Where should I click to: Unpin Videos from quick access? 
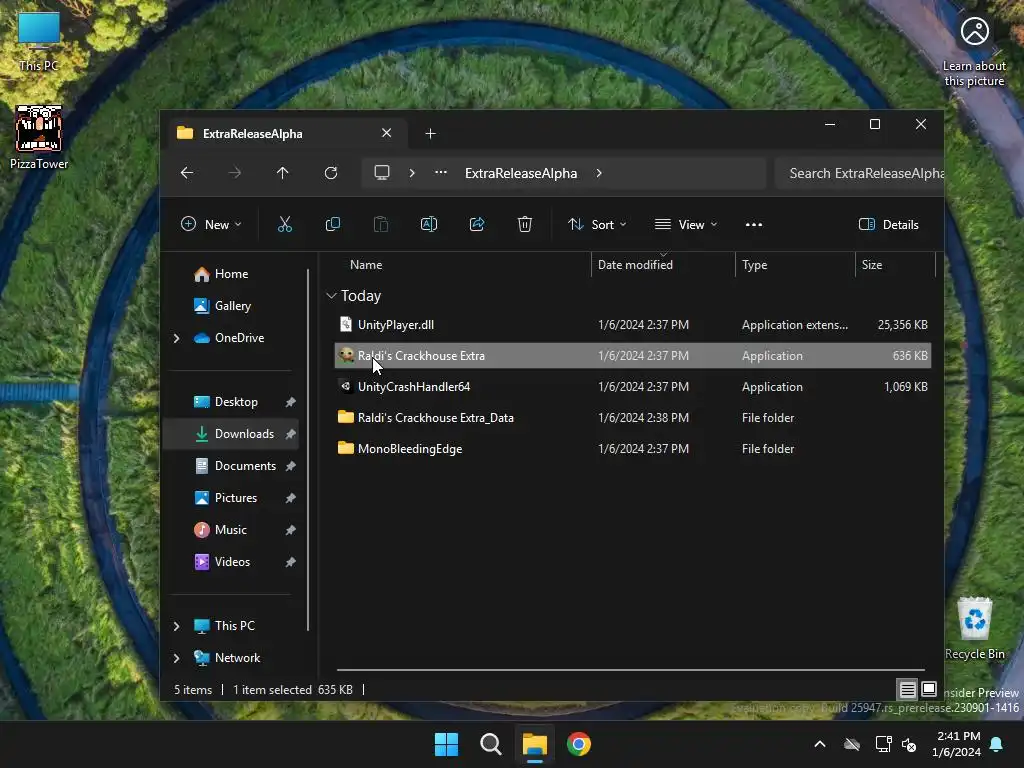(x=291, y=562)
